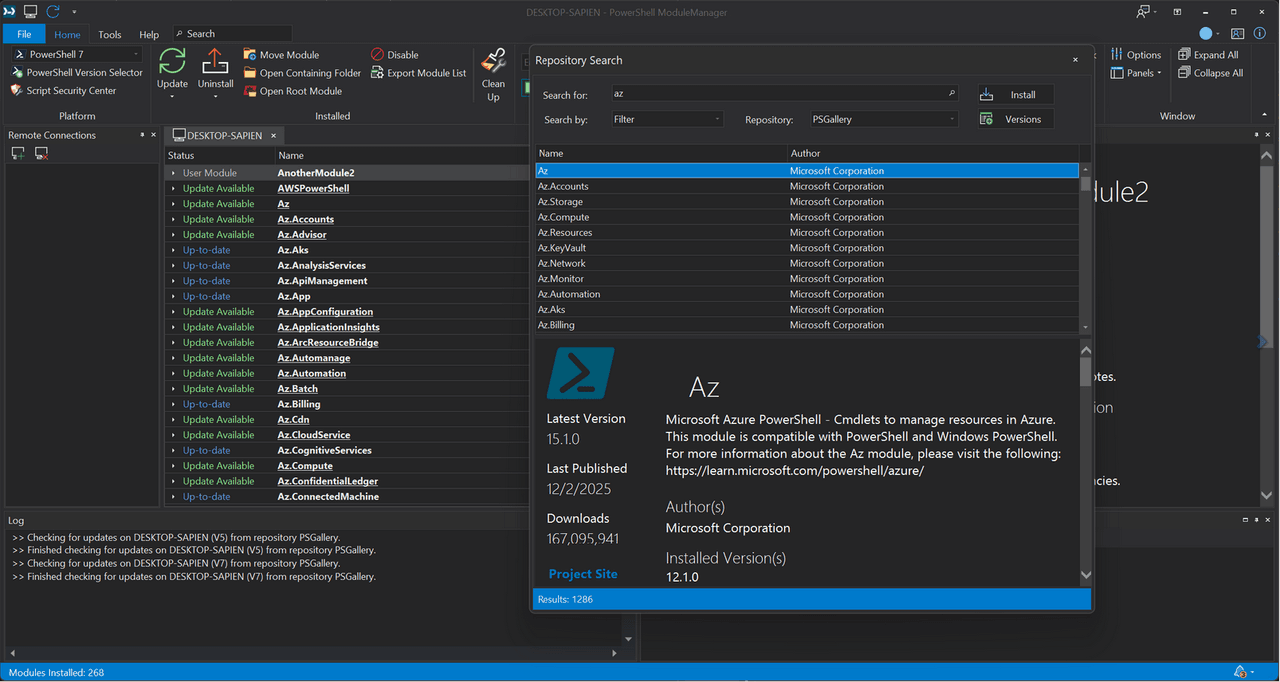Image resolution: width=1280 pixels, height=682 pixels.
Task: Click the Clean Up broom icon
Action: [x=493, y=62]
